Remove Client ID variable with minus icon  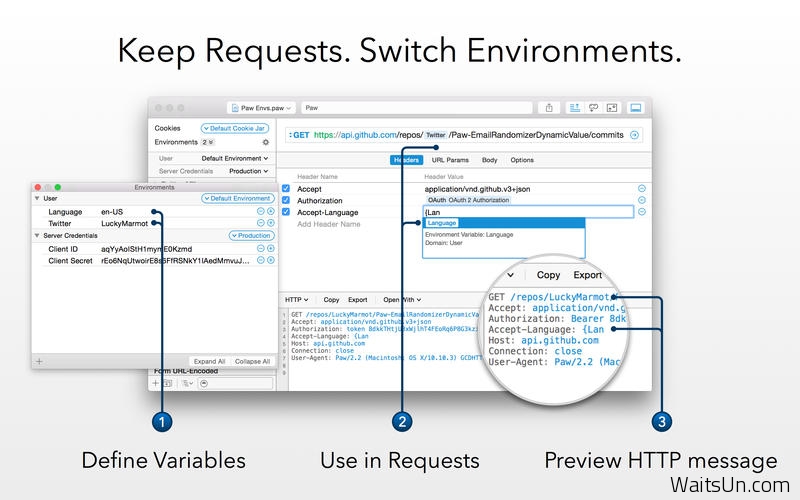pos(260,248)
